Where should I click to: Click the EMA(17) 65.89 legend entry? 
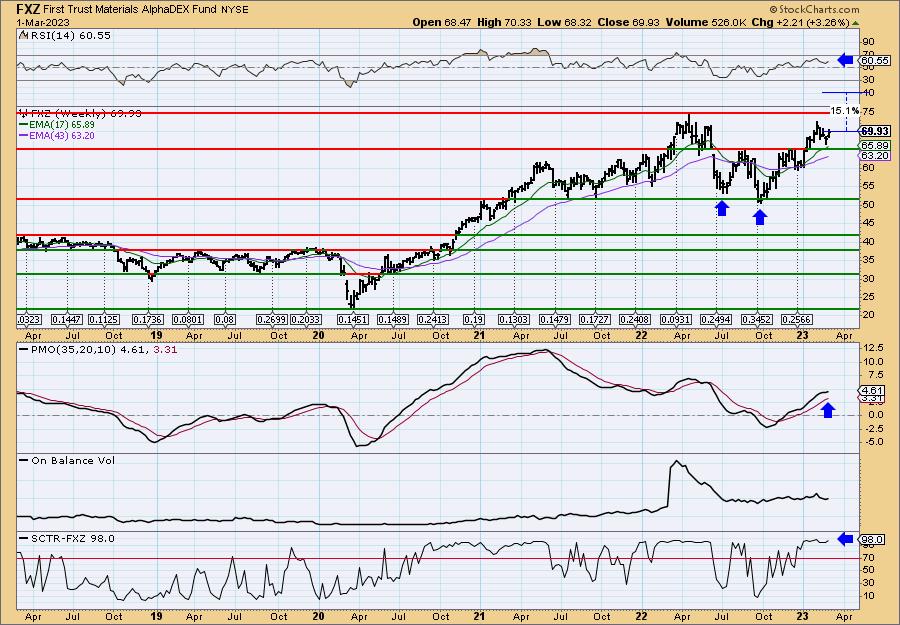coord(57,125)
